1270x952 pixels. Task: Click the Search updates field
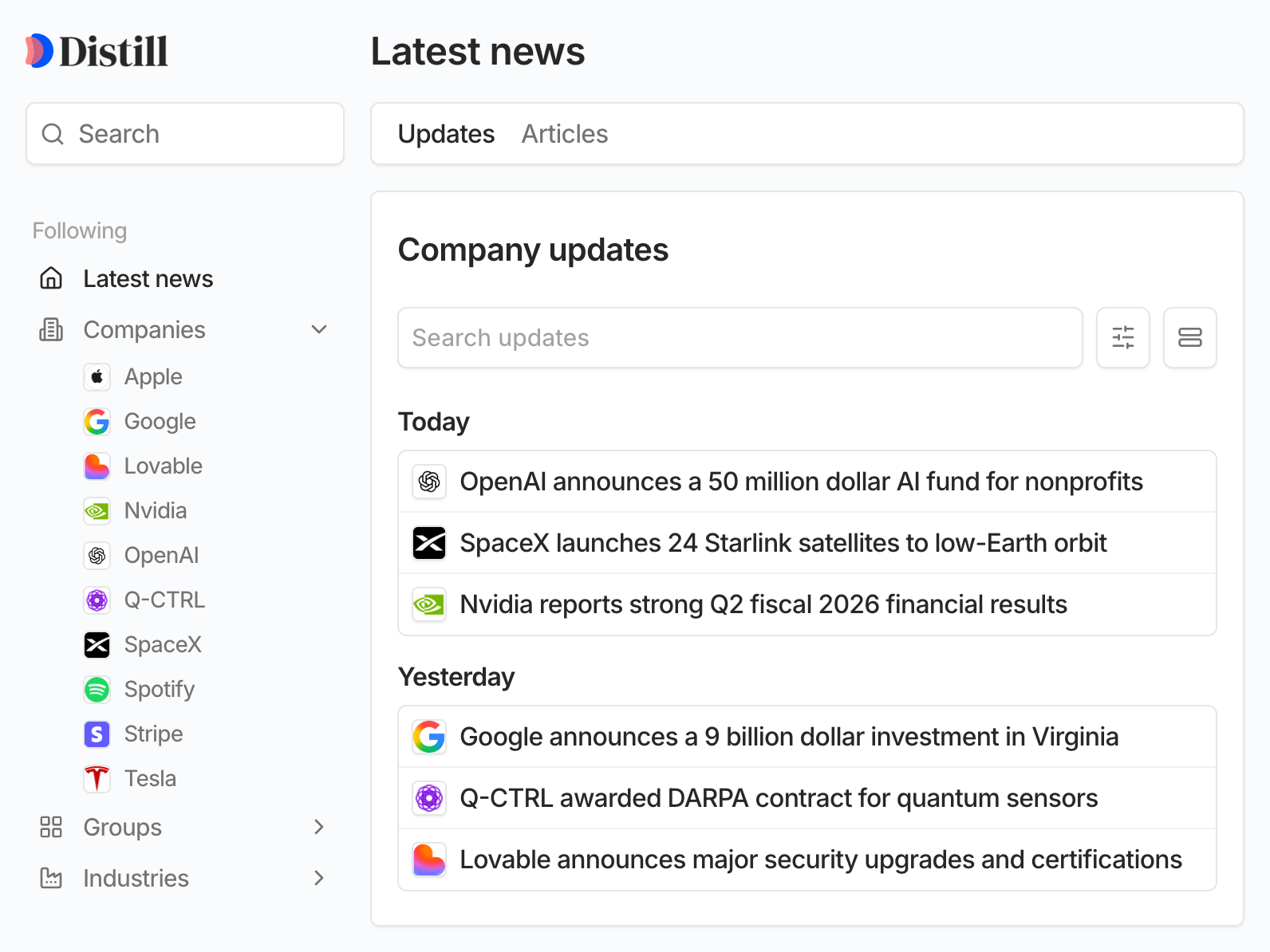[740, 338]
